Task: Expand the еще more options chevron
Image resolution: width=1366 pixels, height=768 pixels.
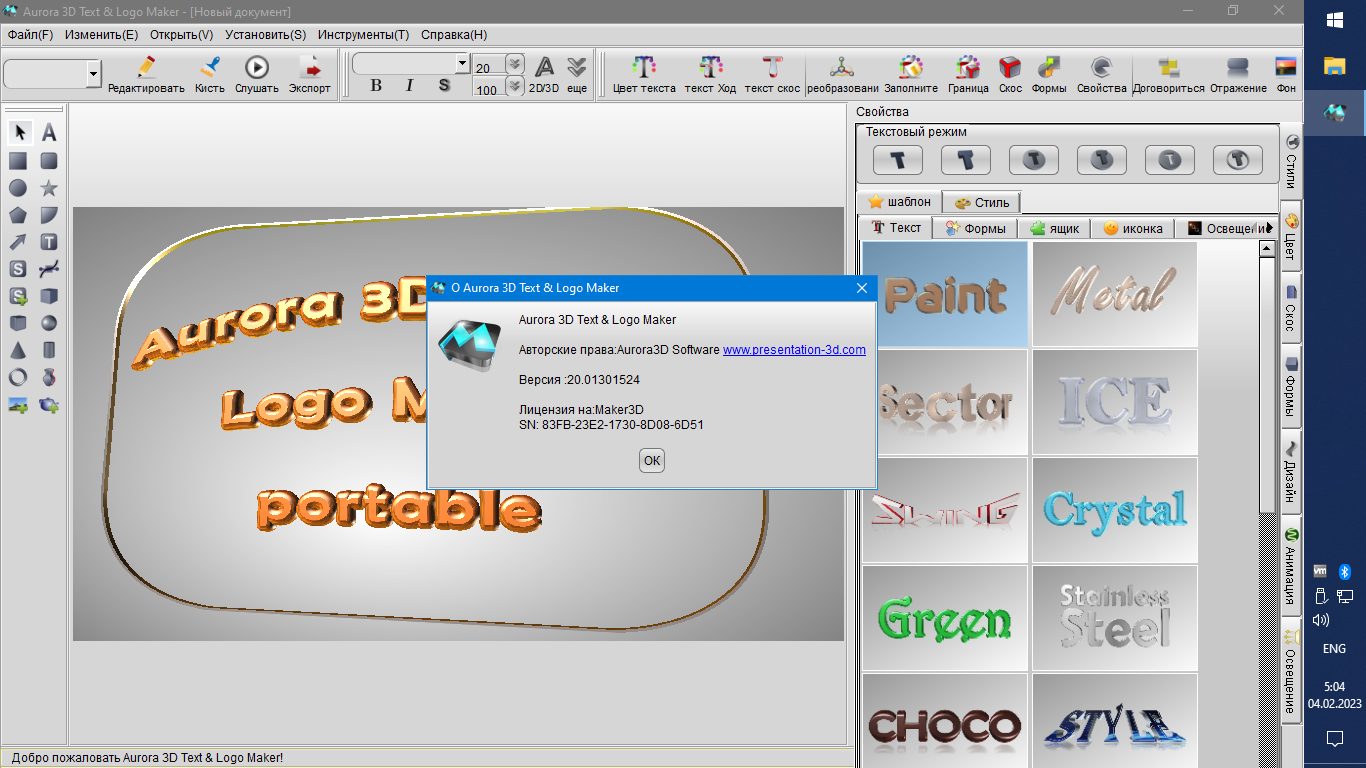Action: pos(577,75)
